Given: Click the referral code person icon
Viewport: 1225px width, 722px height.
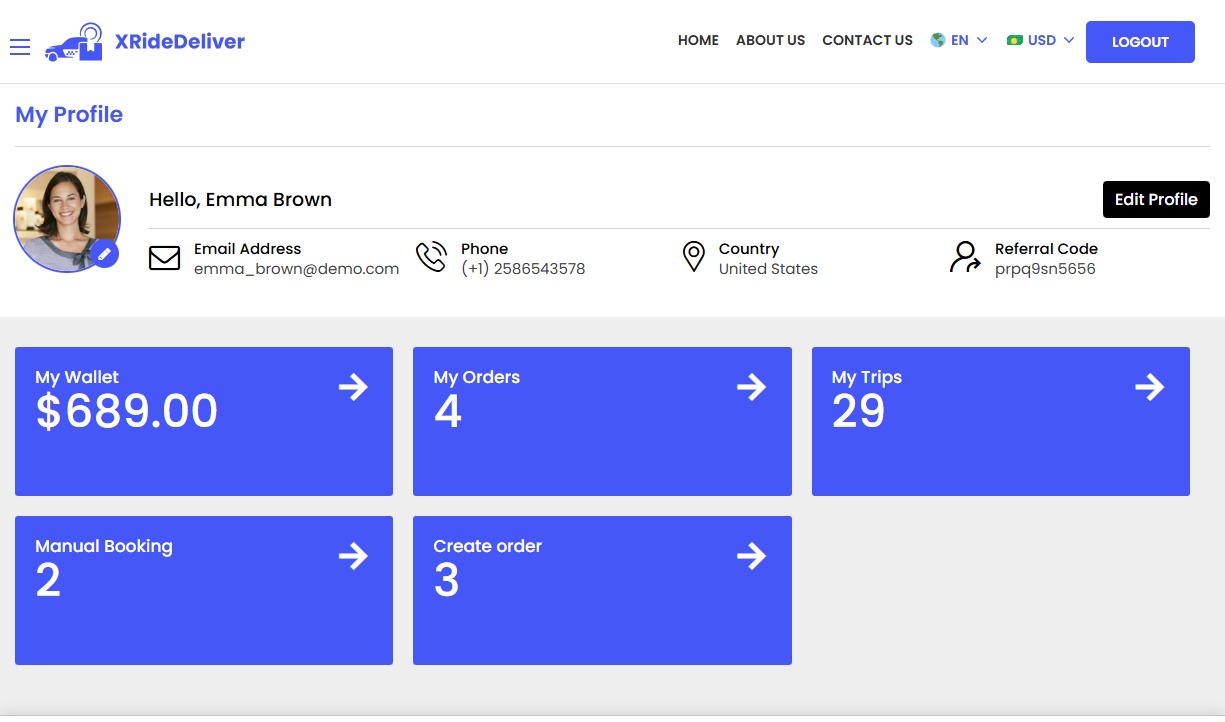Looking at the screenshot, I should (964, 257).
